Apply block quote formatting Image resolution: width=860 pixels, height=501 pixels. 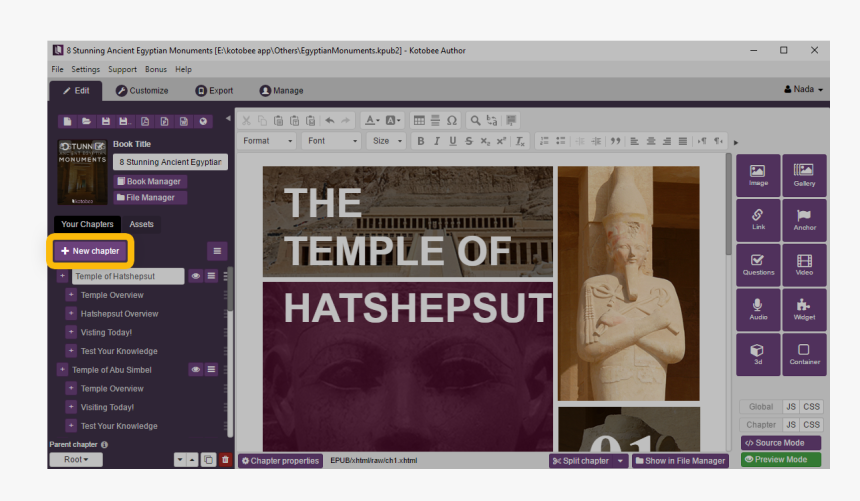pyautogui.click(x=615, y=141)
